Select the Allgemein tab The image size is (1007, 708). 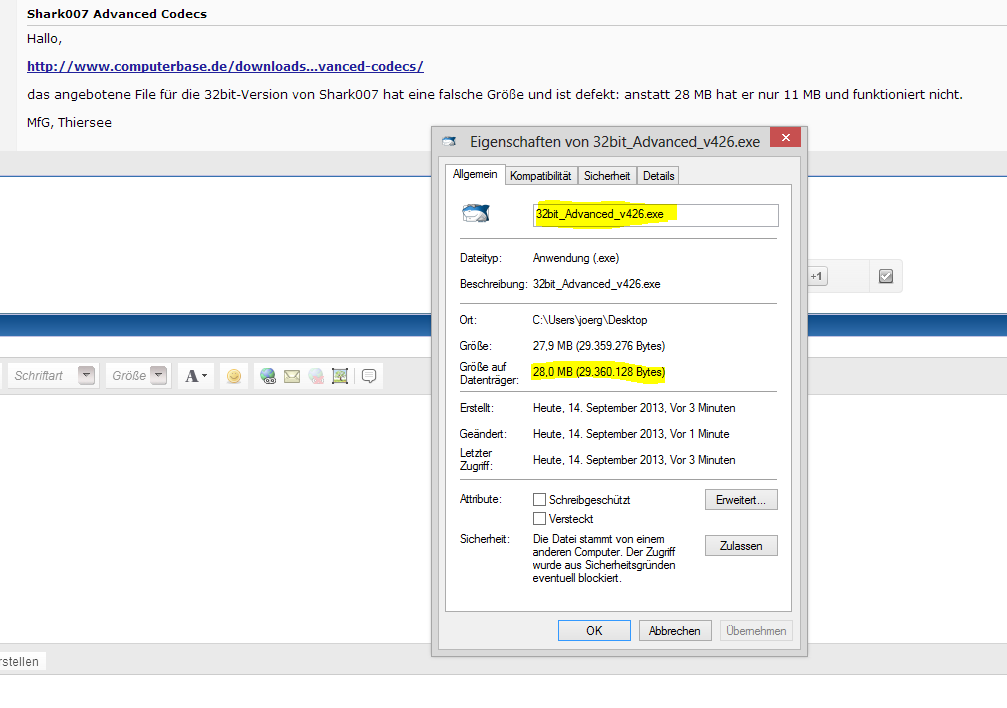[x=475, y=174]
